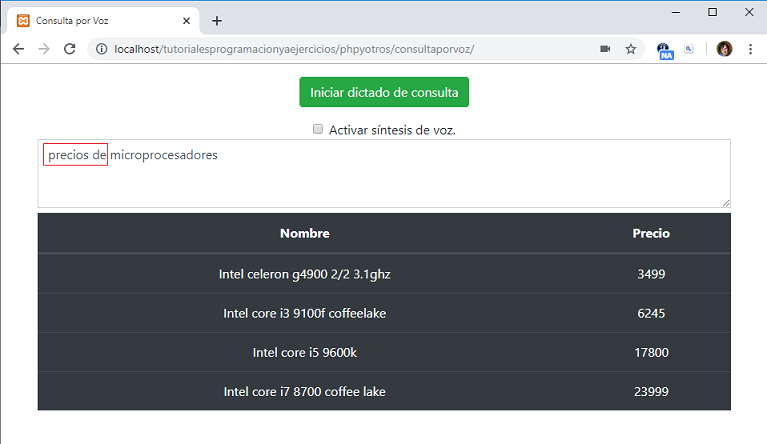Select Intel core i5 9600k cell
The height and width of the screenshot is (444, 767).
point(305,352)
